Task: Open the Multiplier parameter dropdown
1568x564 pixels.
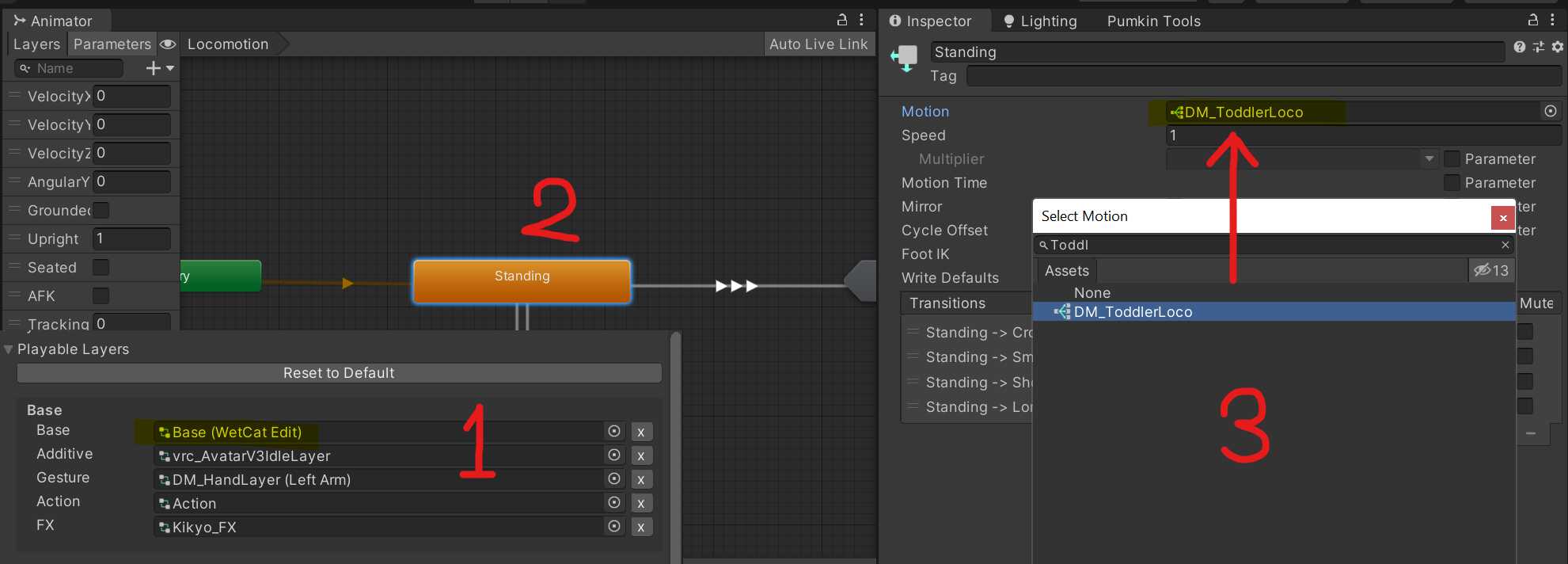Action: pyautogui.click(x=1429, y=159)
